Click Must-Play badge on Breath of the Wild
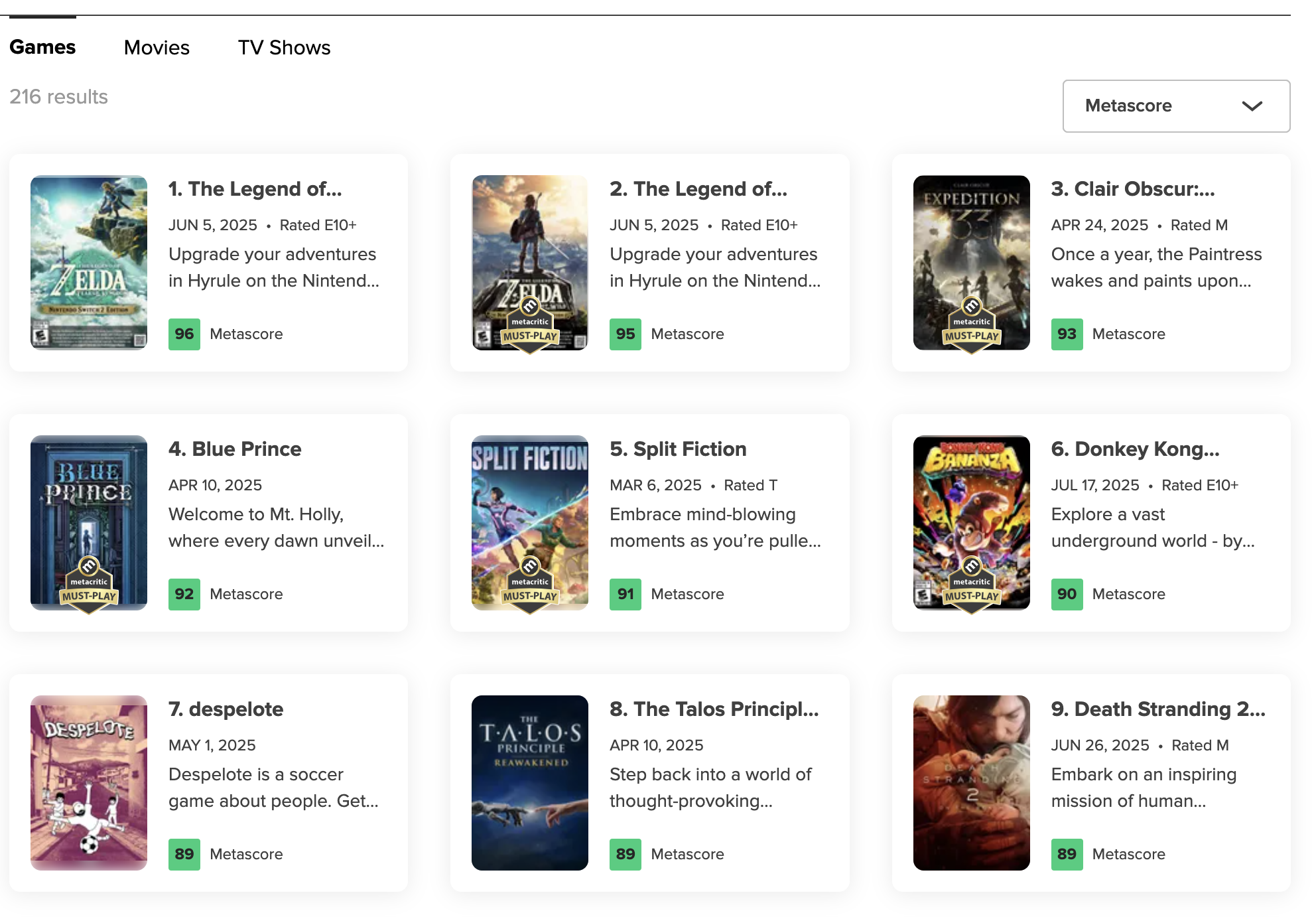Screen dimensions: 1316x917 click(530, 325)
